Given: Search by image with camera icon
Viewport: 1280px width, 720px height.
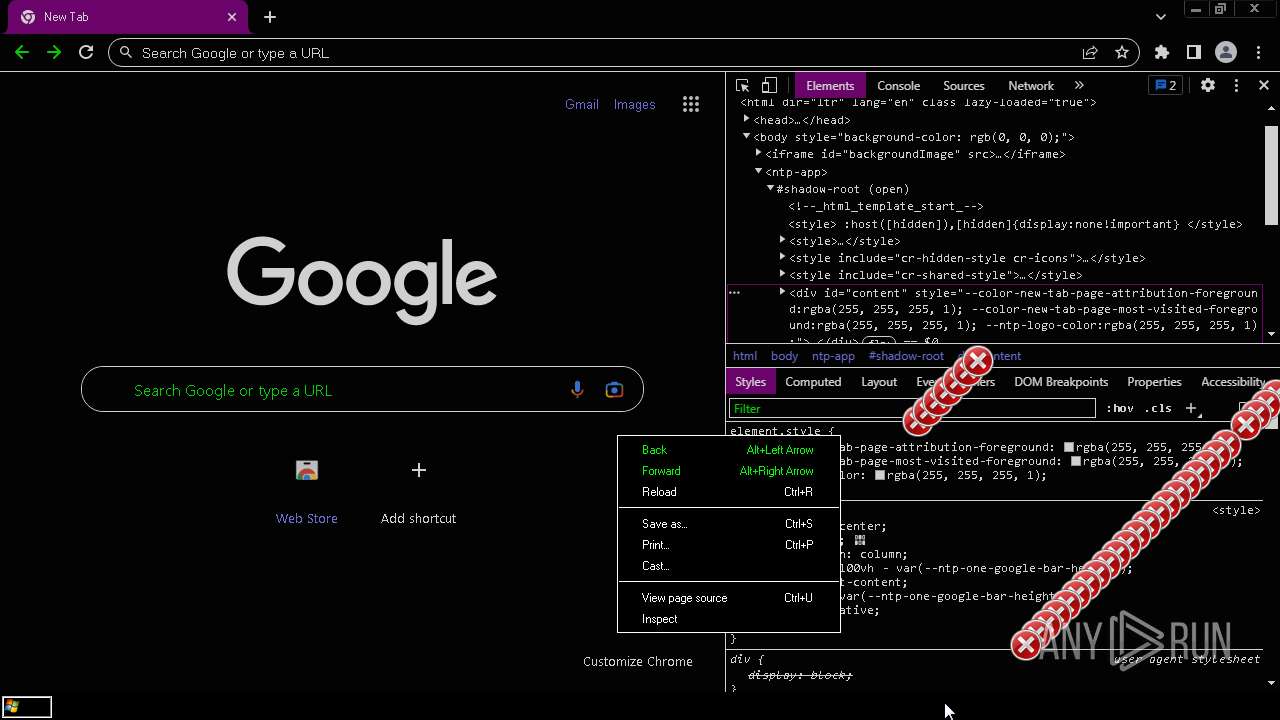Looking at the screenshot, I should click(614, 390).
